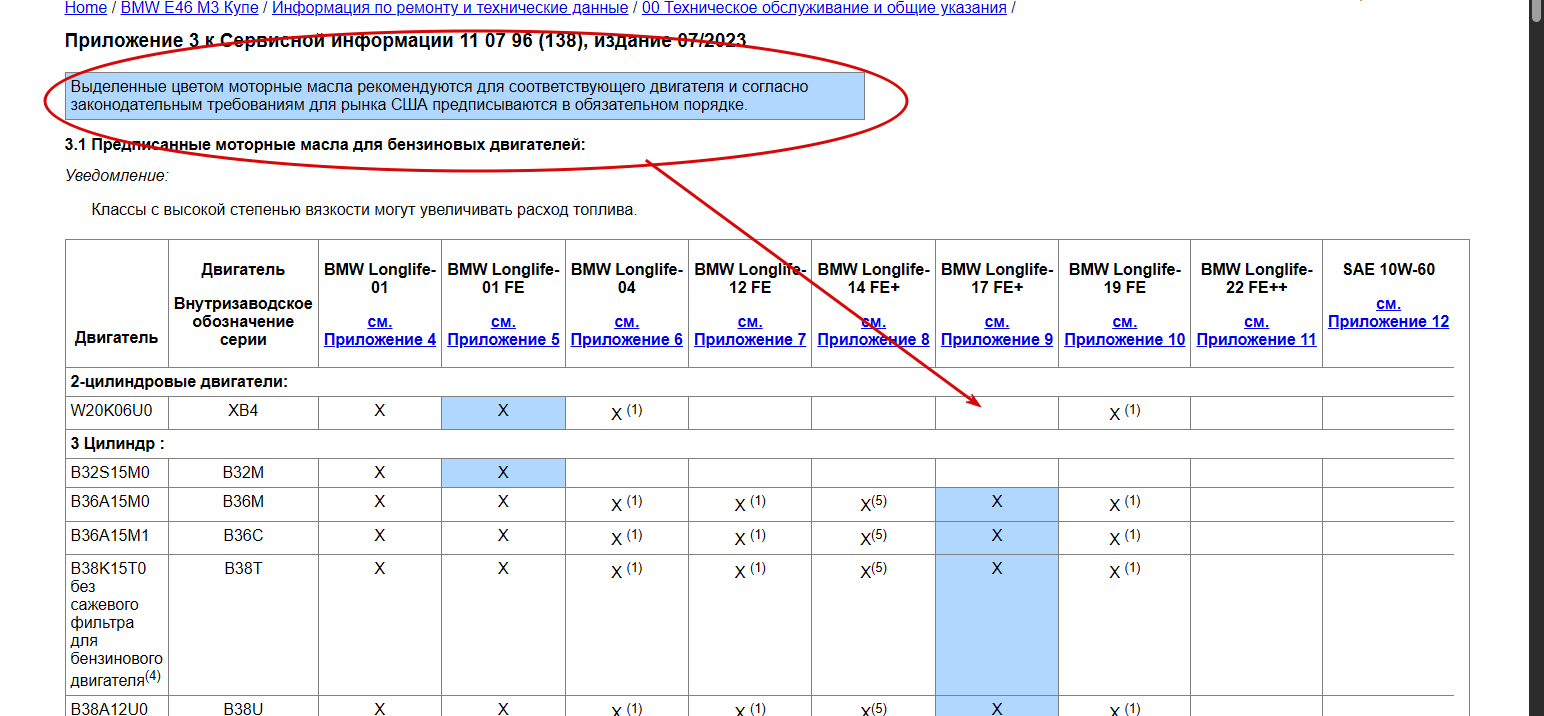The image size is (1544, 716).
Task: Click X(5) in B36A15M0 Longlife-14 FE+ cell
Action: [x=873, y=504]
